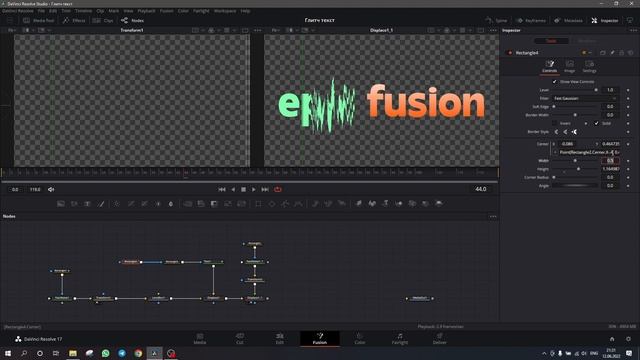640x360 pixels.
Task: Open the right viewer Fit zoom dropdown
Action: 276,30
